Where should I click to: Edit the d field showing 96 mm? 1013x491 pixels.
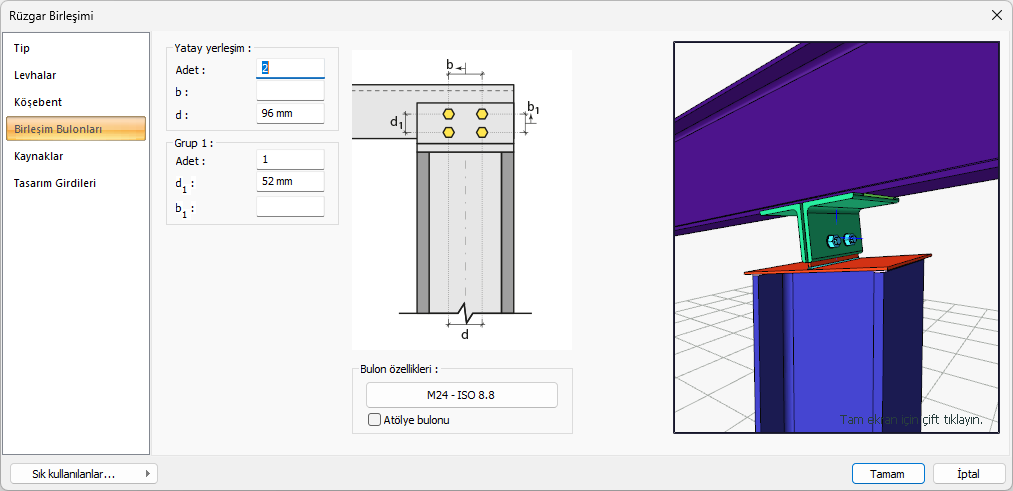290,114
